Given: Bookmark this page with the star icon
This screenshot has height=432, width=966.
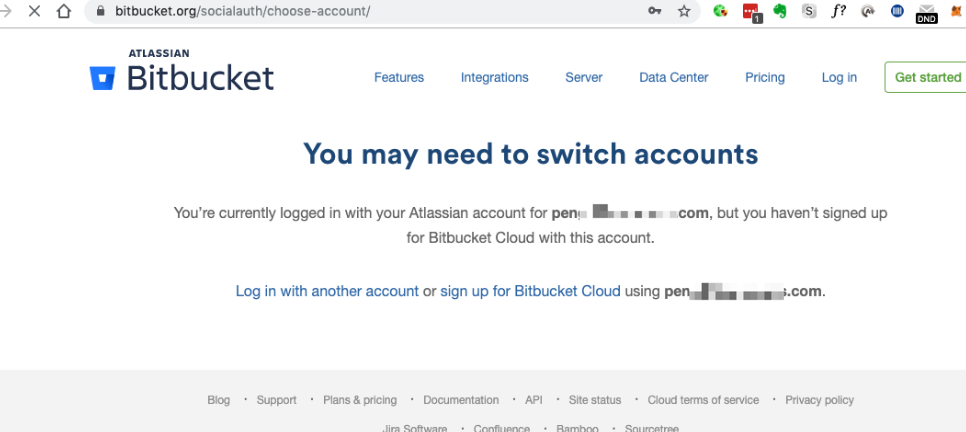Looking at the screenshot, I should tap(684, 11).
